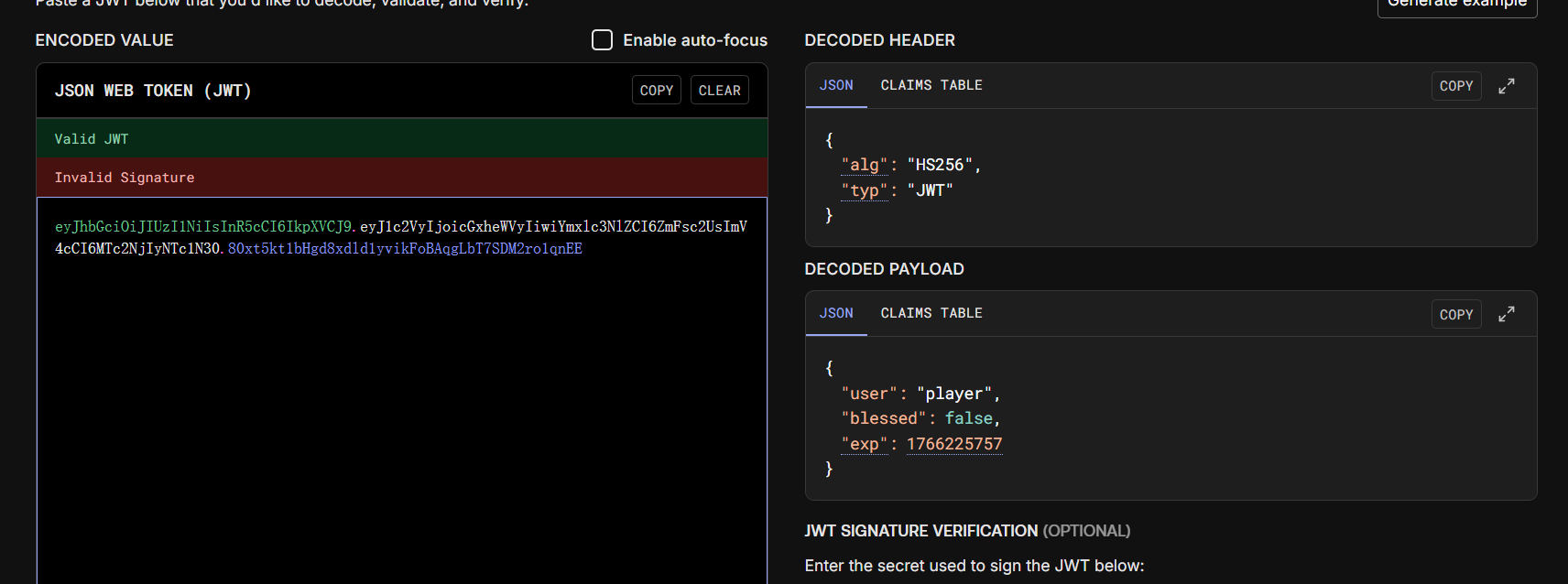The height and width of the screenshot is (584, 1568).
Task: Switch payload view to Claims Table tab
Action: [x=931, y=313]
